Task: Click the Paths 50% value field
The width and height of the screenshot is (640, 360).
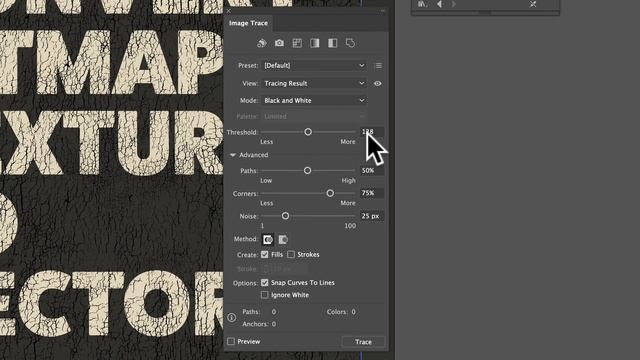Action: point(371,171)
